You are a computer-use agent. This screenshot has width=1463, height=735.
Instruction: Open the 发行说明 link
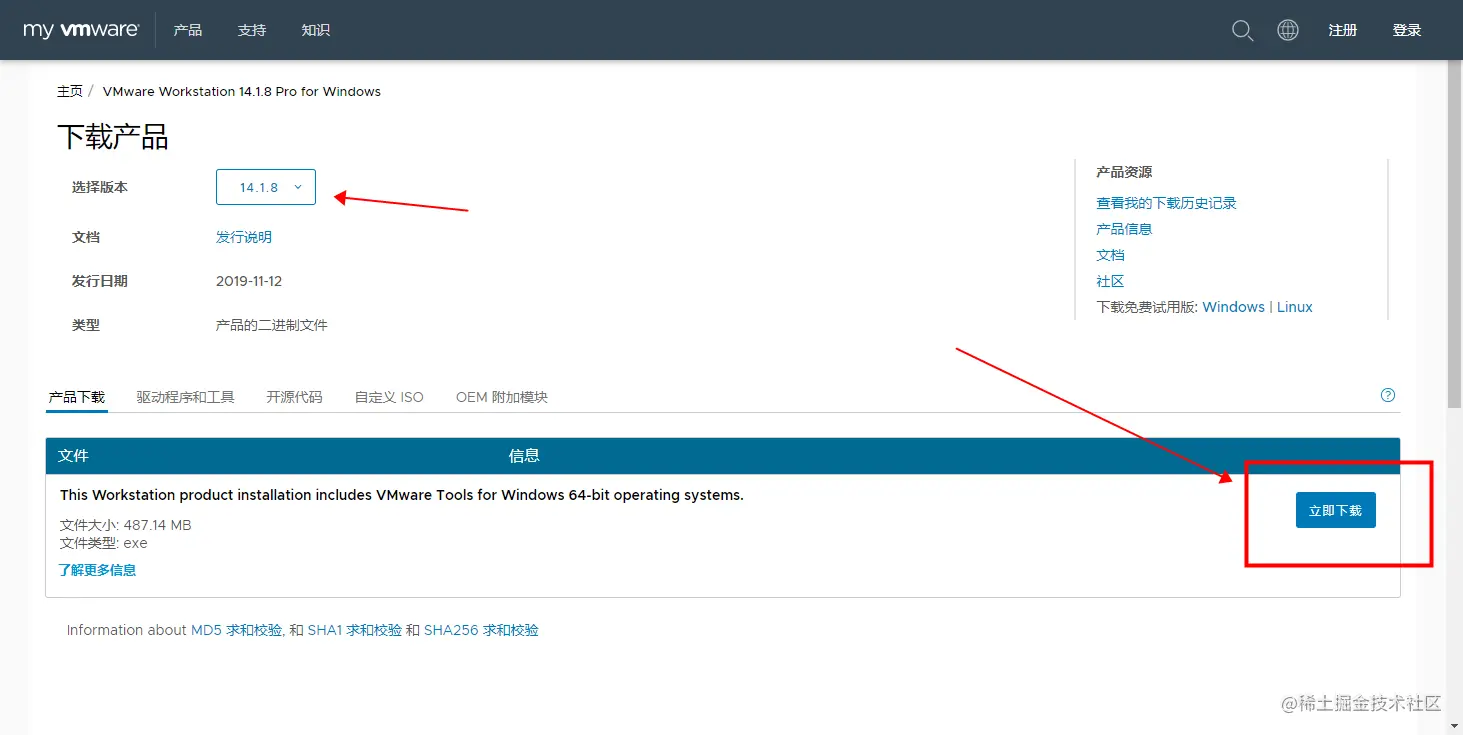tap(244, 237)
